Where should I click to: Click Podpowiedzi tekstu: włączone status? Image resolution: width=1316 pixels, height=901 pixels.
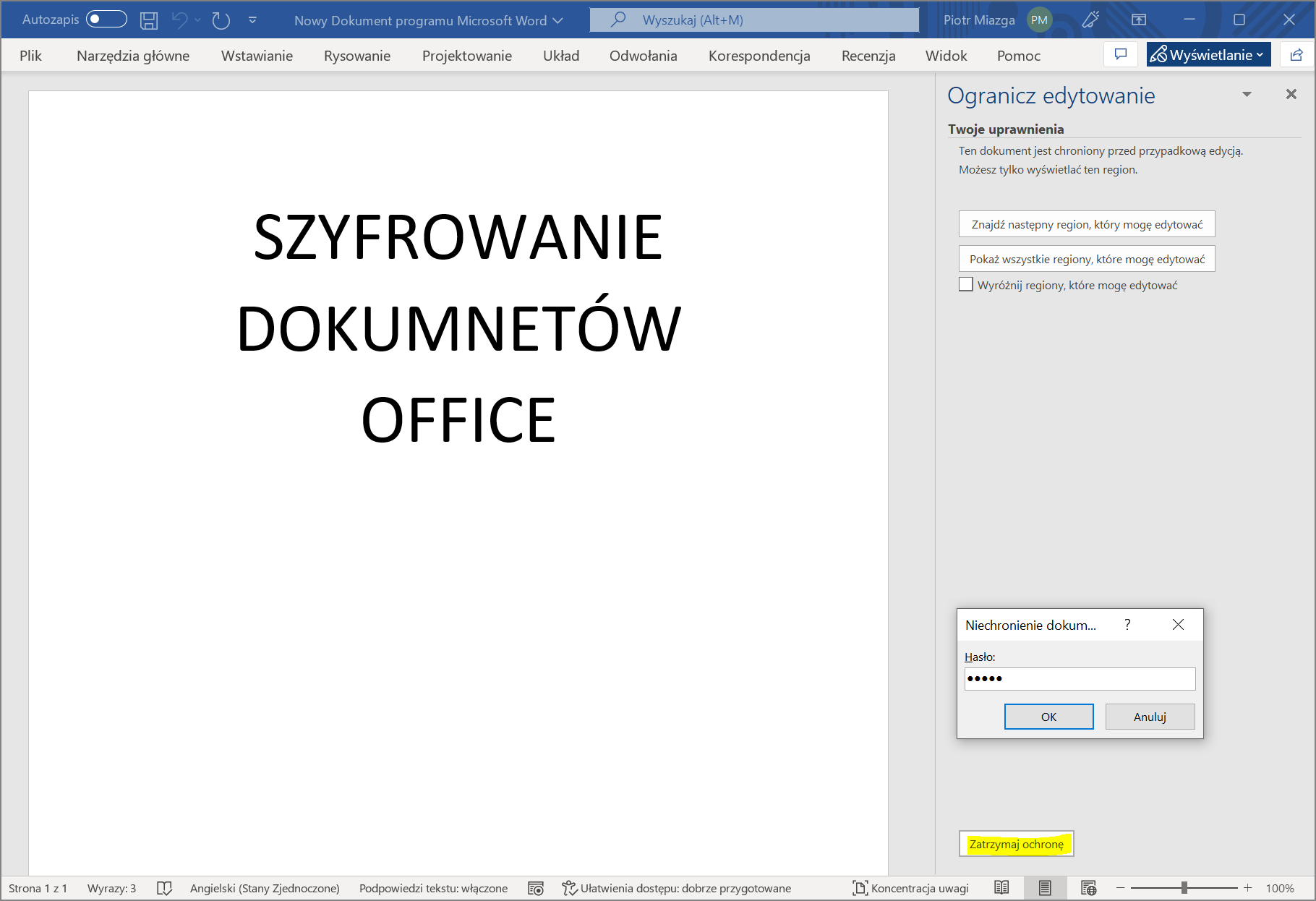click(433, 888)
